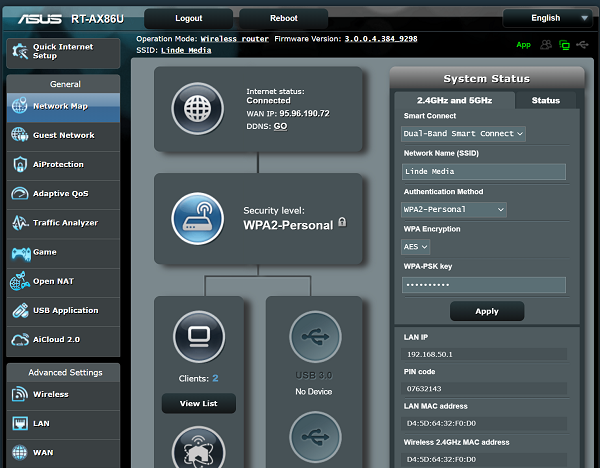Open the Authentication Method WPA2-Personal dropdown
Viewport: 600px width, 468px height.
[x=454, y=209]
